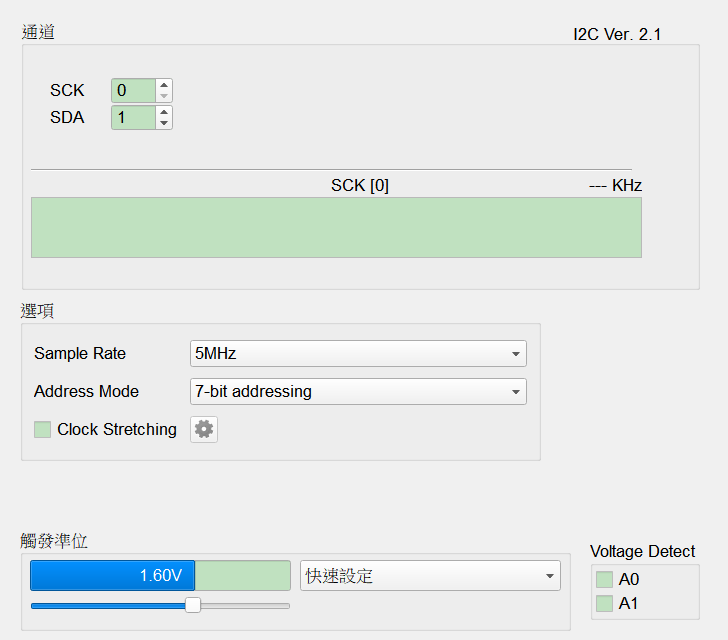
Task: Click the SDA channel value field
Action: [x=133, y=118]
